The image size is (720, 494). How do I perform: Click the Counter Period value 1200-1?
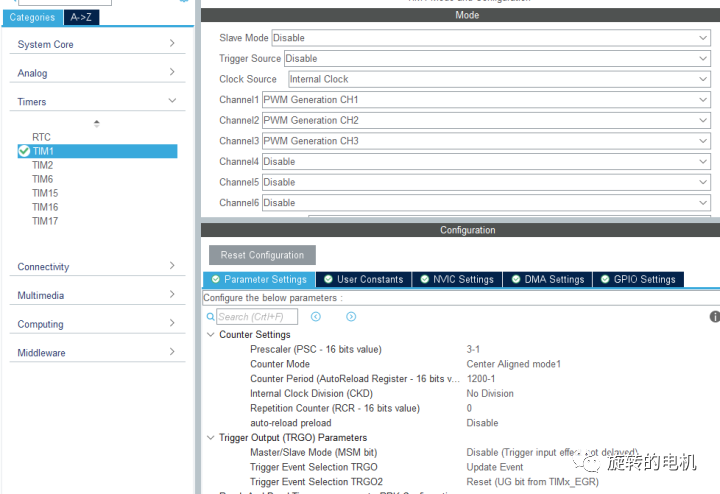tap(481, 379)
